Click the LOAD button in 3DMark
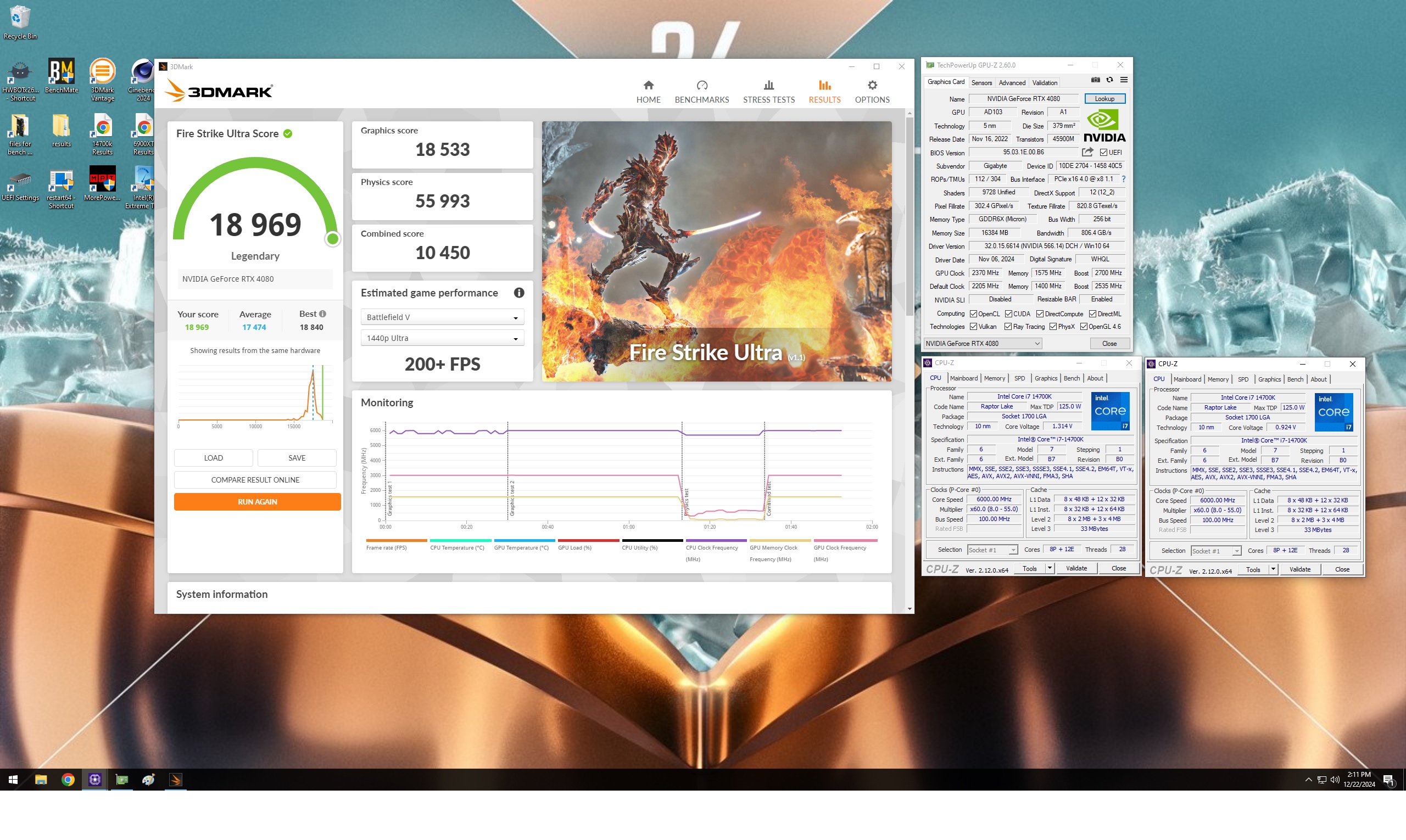 (214, 458)
